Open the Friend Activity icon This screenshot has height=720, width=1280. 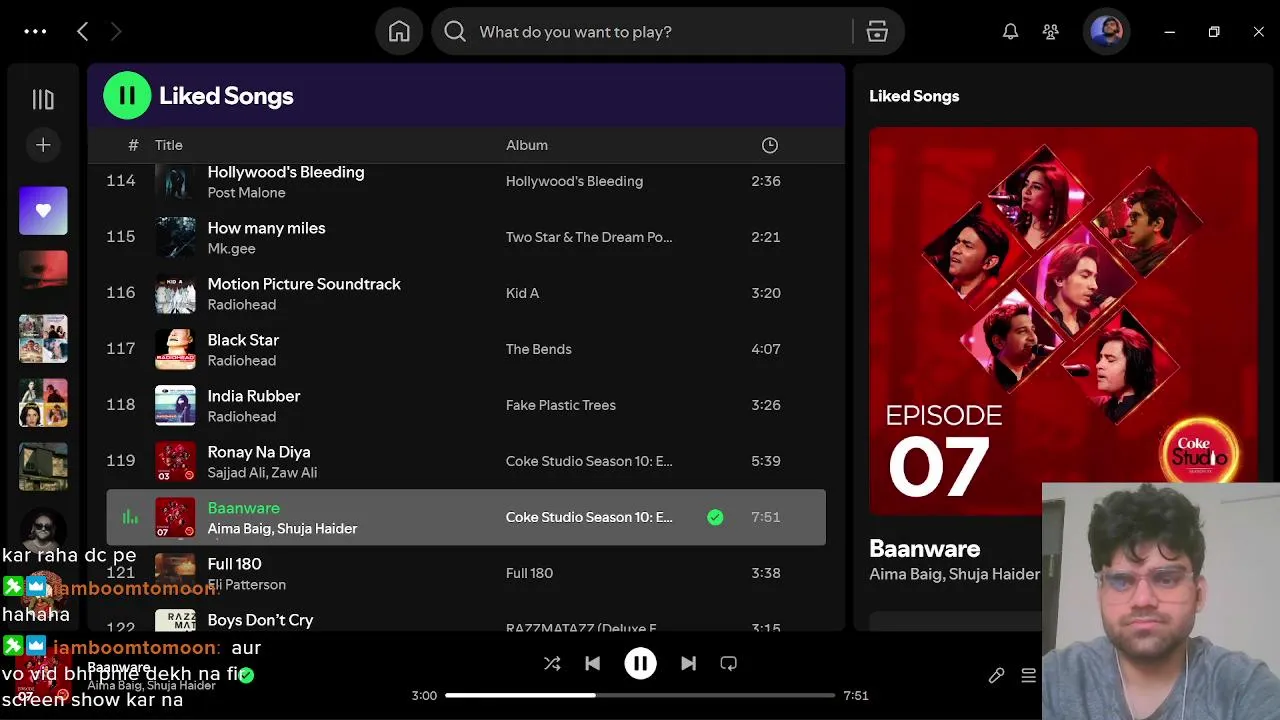pyautogui.click(x=1050, y=32)
